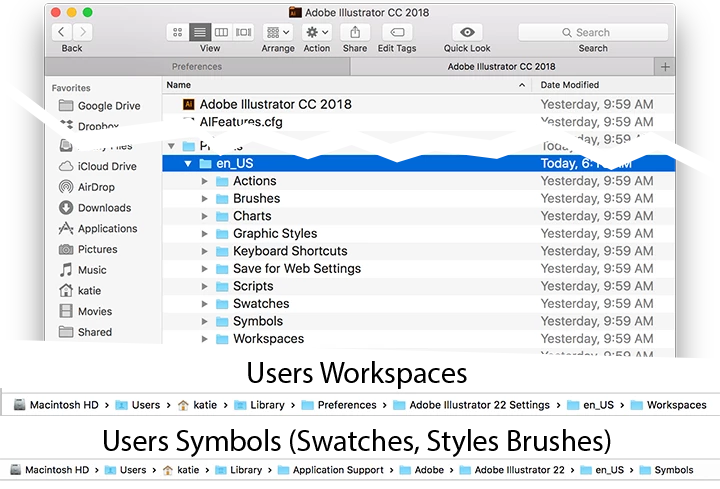Open the Action gear menu
This screenshot has width=720, height=489.
[x=317, y=32]
